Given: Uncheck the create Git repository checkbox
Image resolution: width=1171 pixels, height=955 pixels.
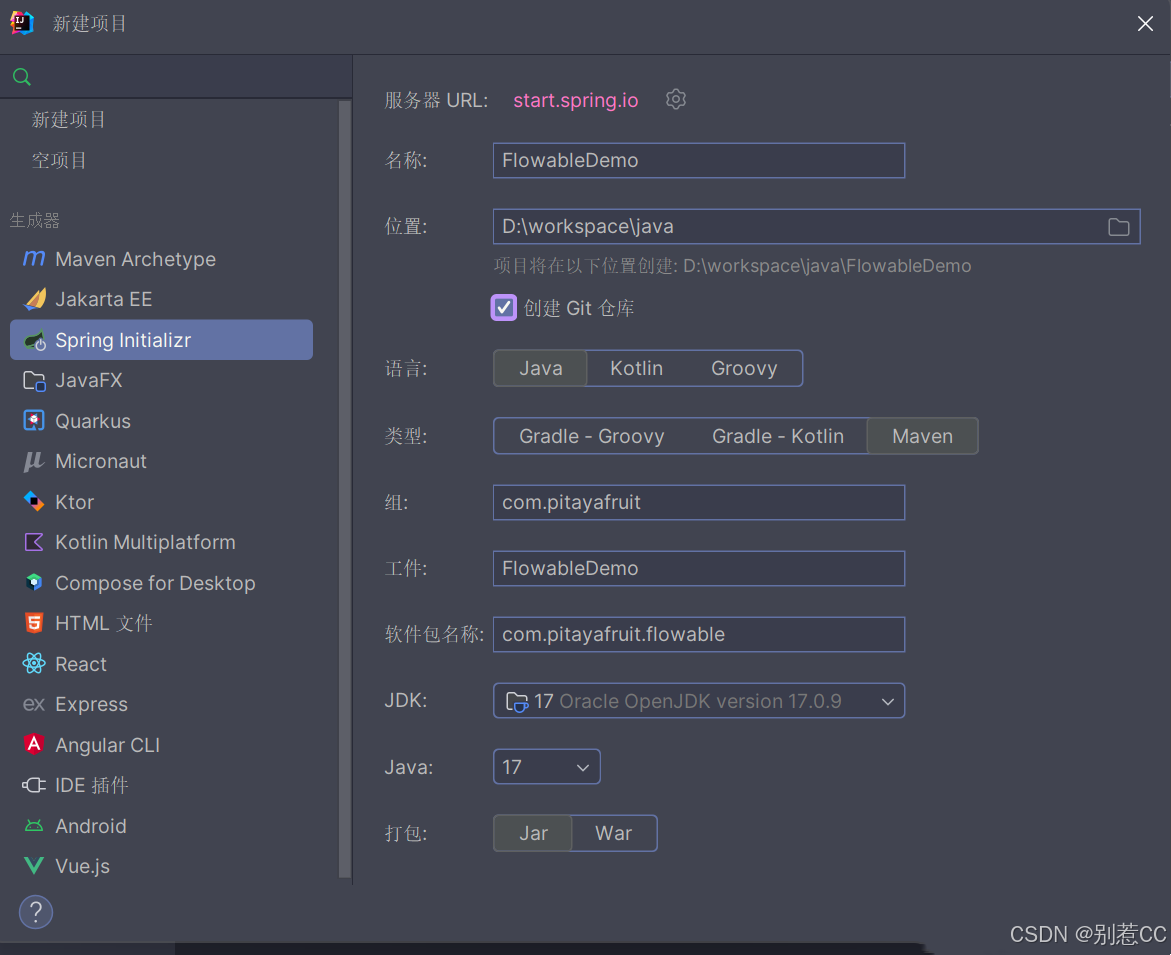Looking at the screenshot, I should (x=503, y=308).
